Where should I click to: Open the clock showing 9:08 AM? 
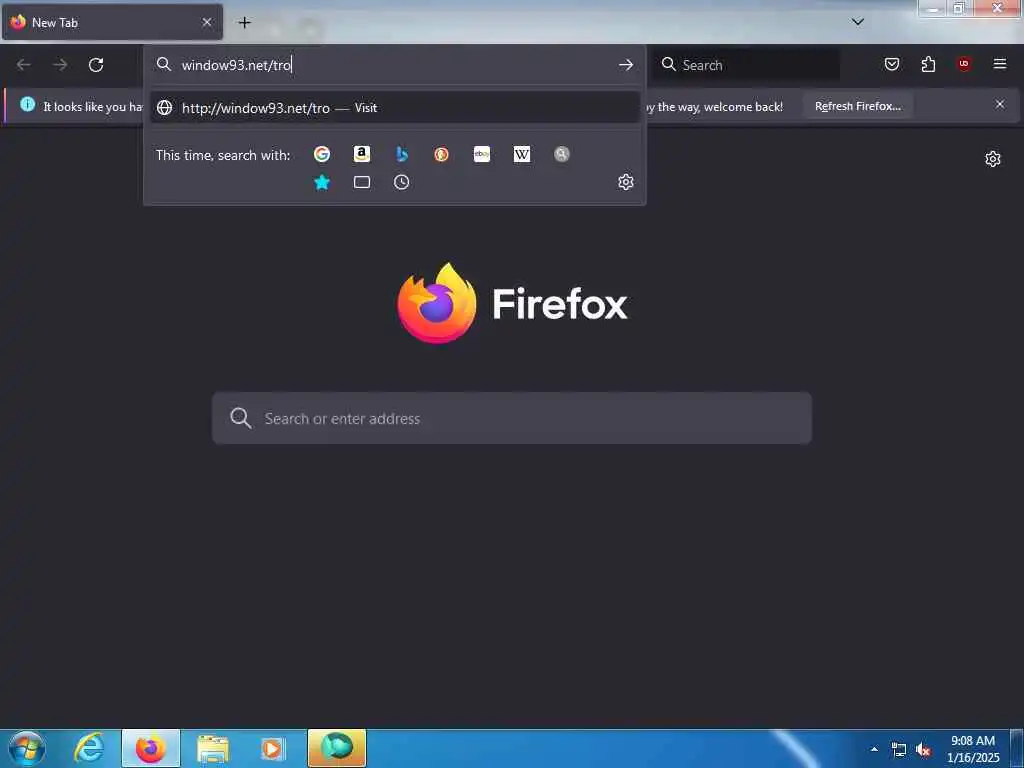coord(972,749)
